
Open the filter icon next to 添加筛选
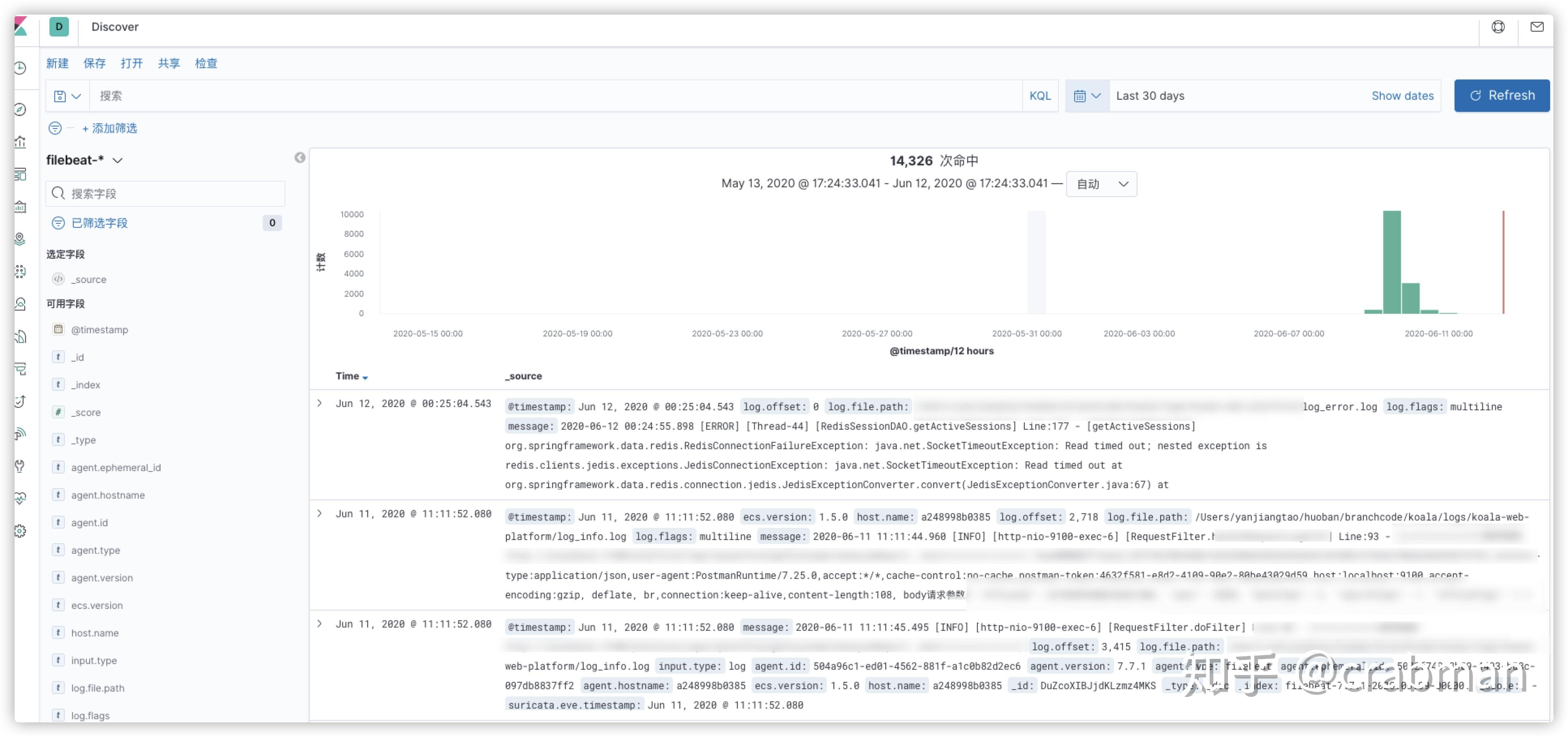point(56,129)
